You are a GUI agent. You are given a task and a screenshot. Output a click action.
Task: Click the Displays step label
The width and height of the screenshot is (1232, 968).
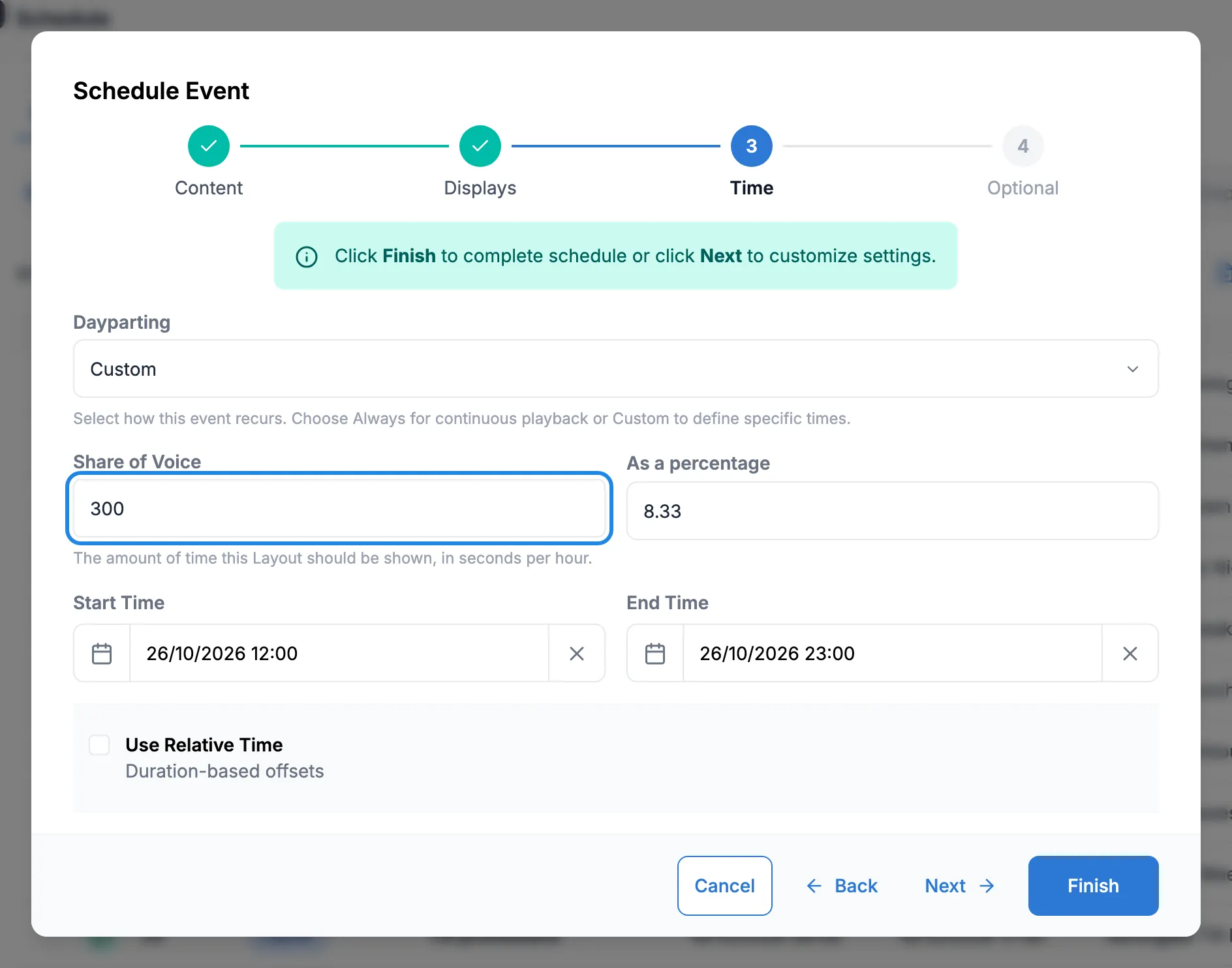pyautogui.click(x=480, y=188)
